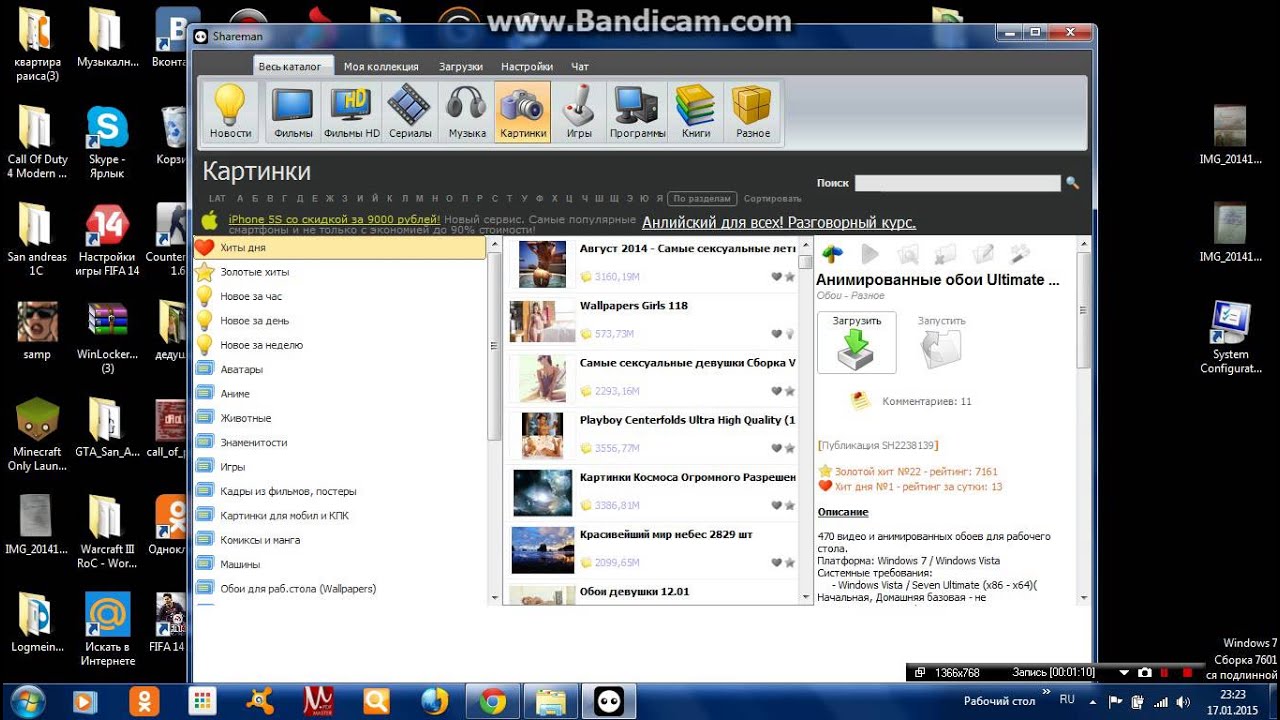1280x720 pixels.
Task: Open System Configuration desktop shortcut
Action: (x=1230, y=337)
